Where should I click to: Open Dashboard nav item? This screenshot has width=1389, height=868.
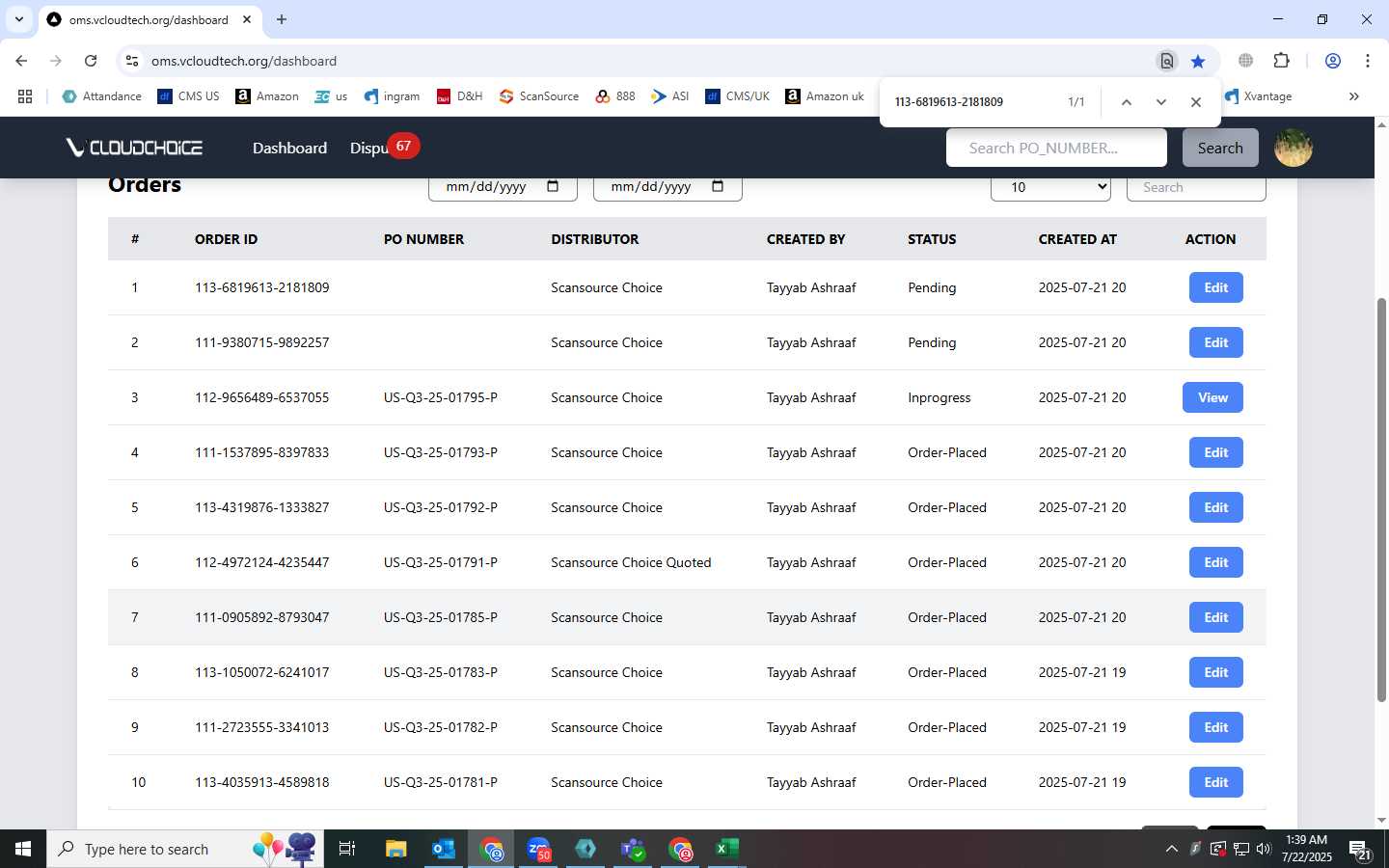pyautogui.click(x=289, y=148)
